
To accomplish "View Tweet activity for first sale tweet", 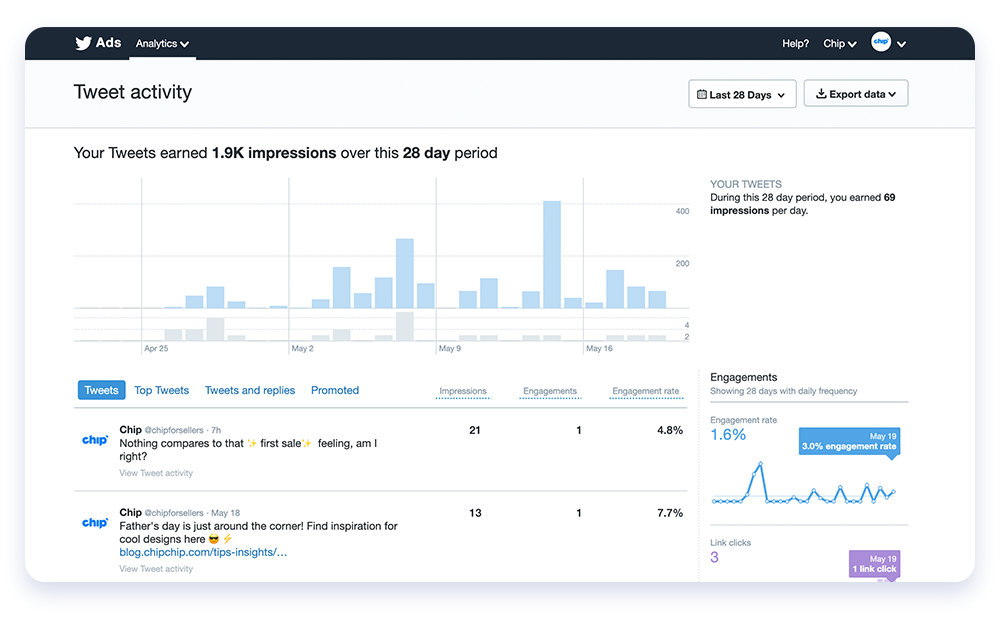I will pos(156,473).
